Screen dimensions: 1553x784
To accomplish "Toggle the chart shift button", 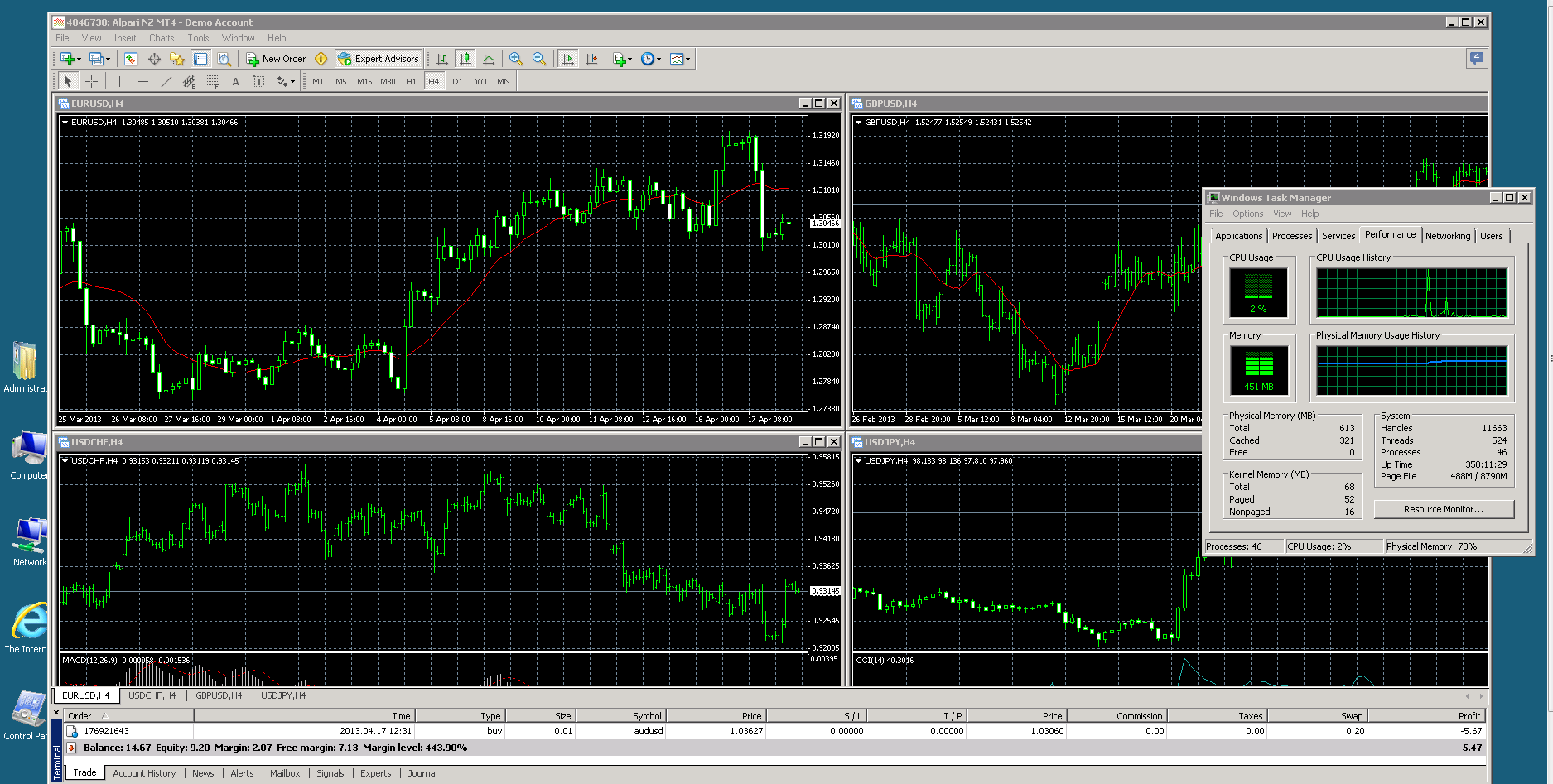I will [x=591, y=59].
